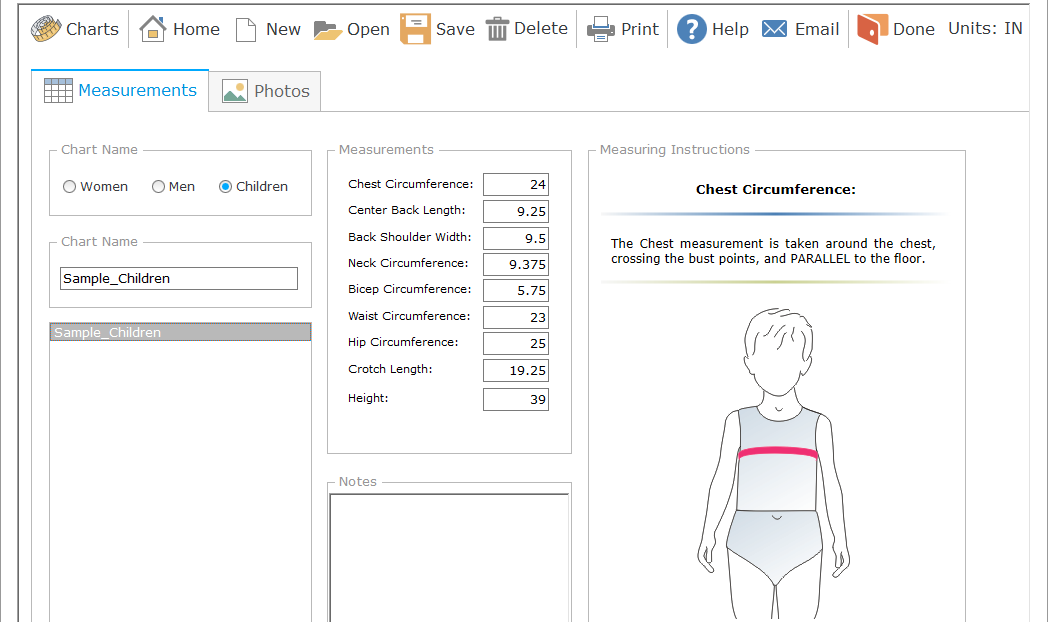Switch to the Photos tab
Screen dimensions: 1048x622
265,91
